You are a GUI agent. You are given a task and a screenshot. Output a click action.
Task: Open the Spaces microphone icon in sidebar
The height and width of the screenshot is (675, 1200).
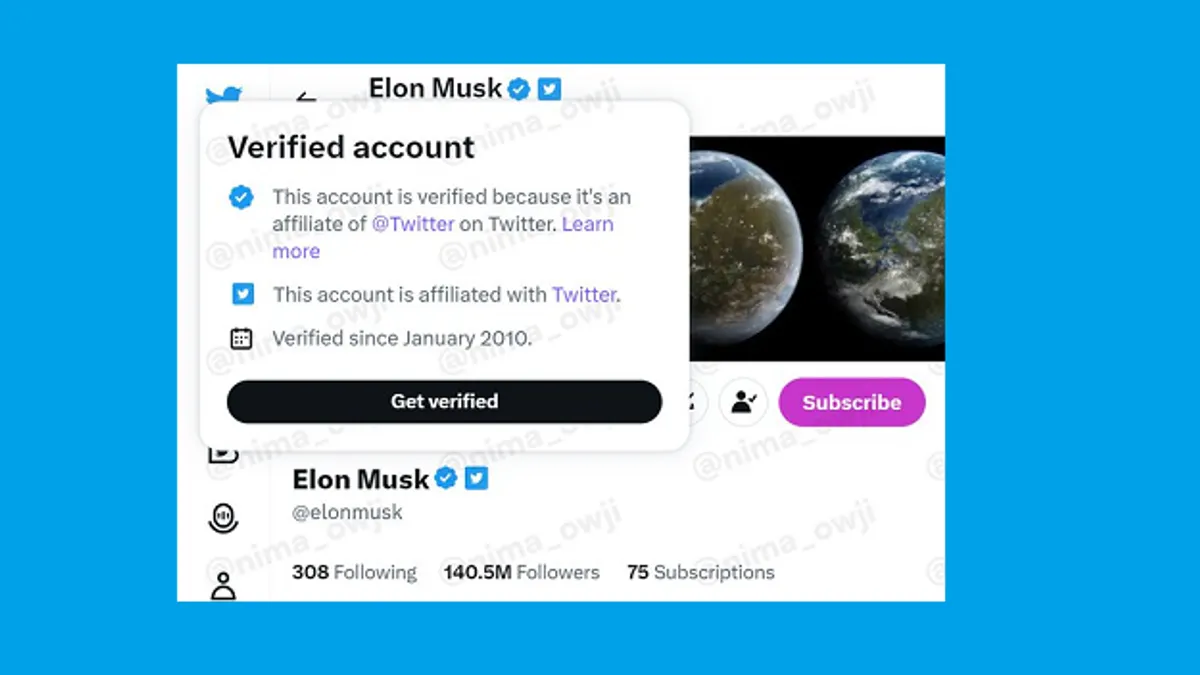click(x=223, y=518)
